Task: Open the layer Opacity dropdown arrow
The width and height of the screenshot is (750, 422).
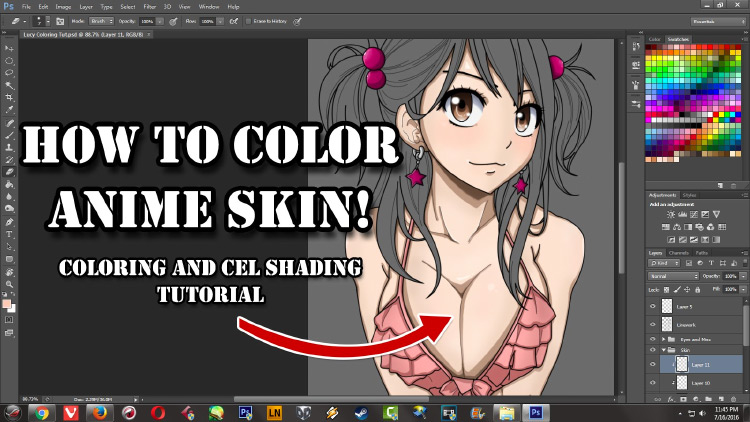Action: tap(743, 277)
